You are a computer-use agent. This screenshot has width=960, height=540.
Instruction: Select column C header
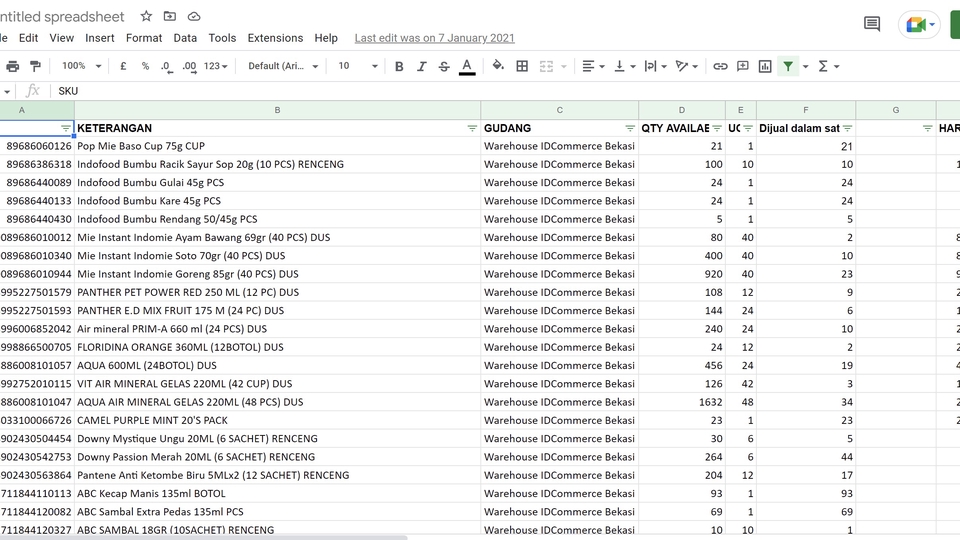click(560, 110)
